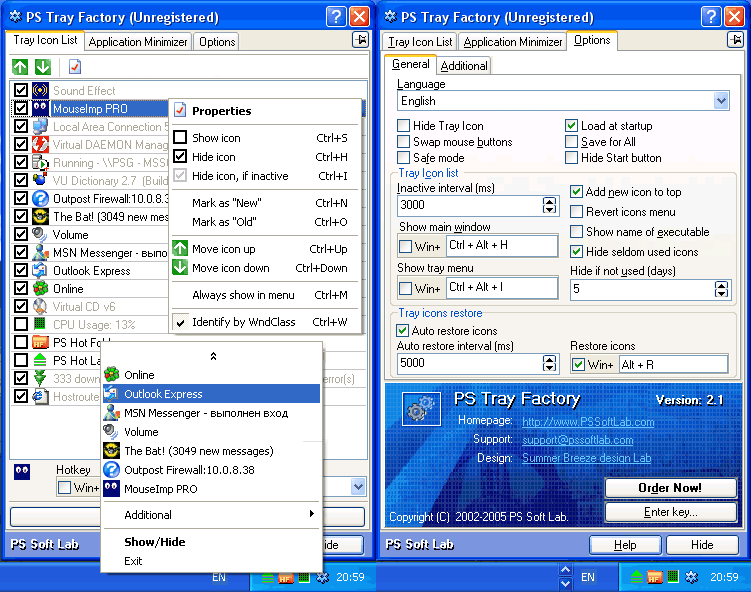The image size is (751, 592).
Task: Click the gear logo in the about panel
Action: (x=421, y=409)
